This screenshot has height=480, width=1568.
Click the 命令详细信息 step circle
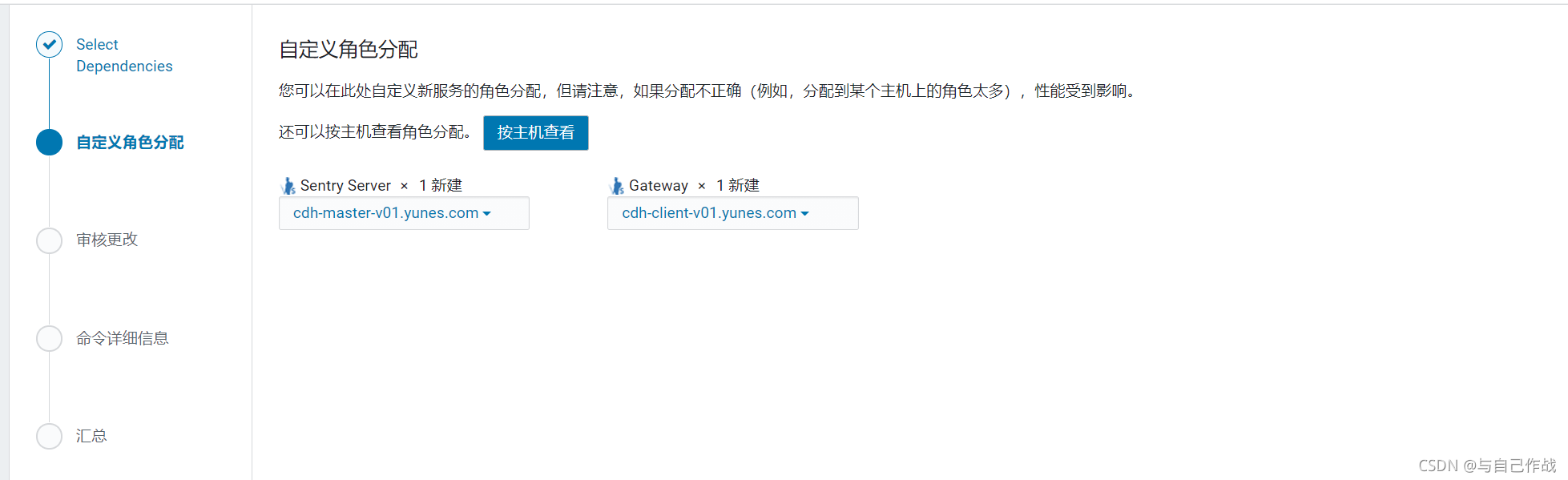click(49, 338)
